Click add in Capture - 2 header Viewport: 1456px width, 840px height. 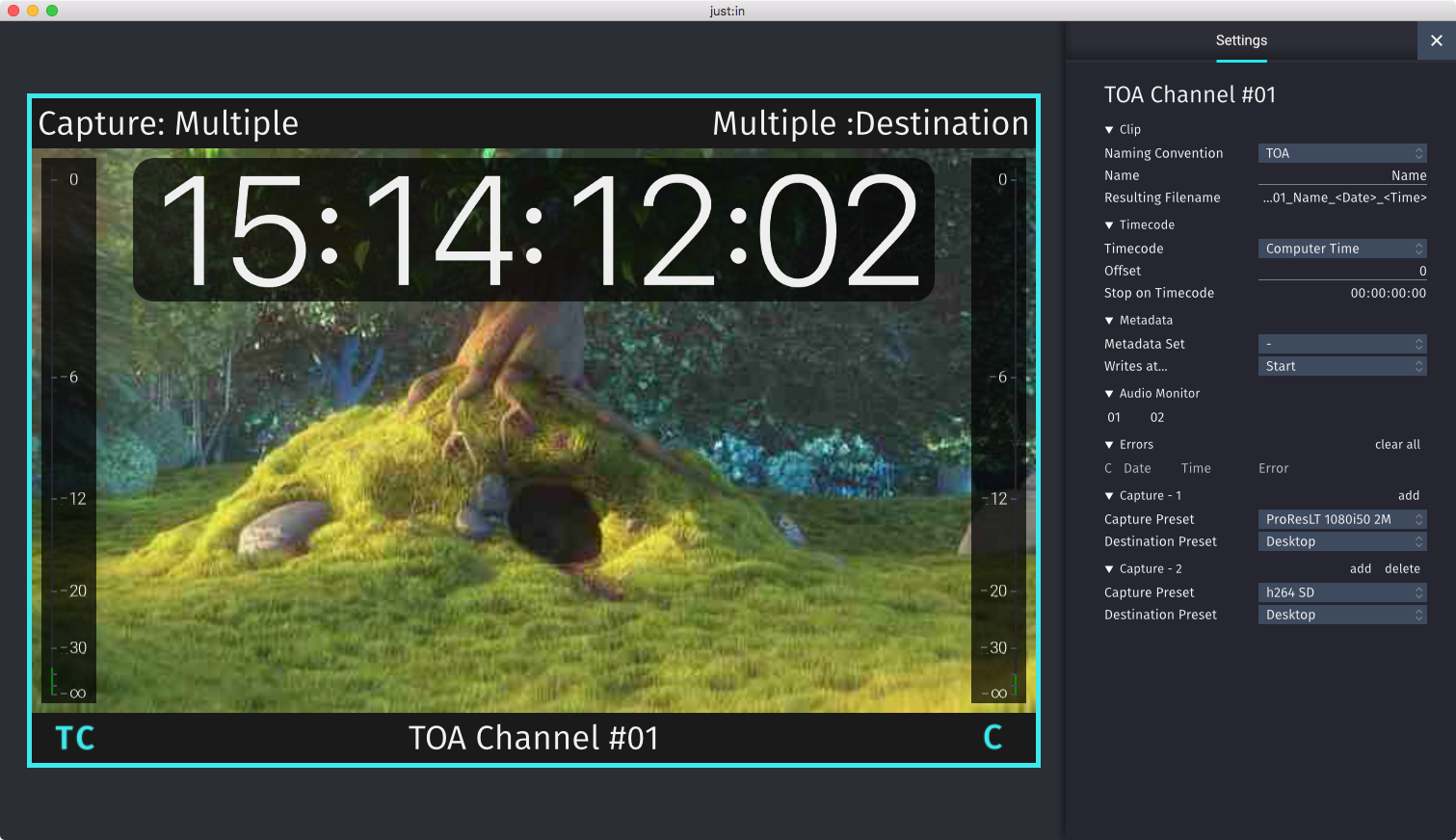(1361, 568)
